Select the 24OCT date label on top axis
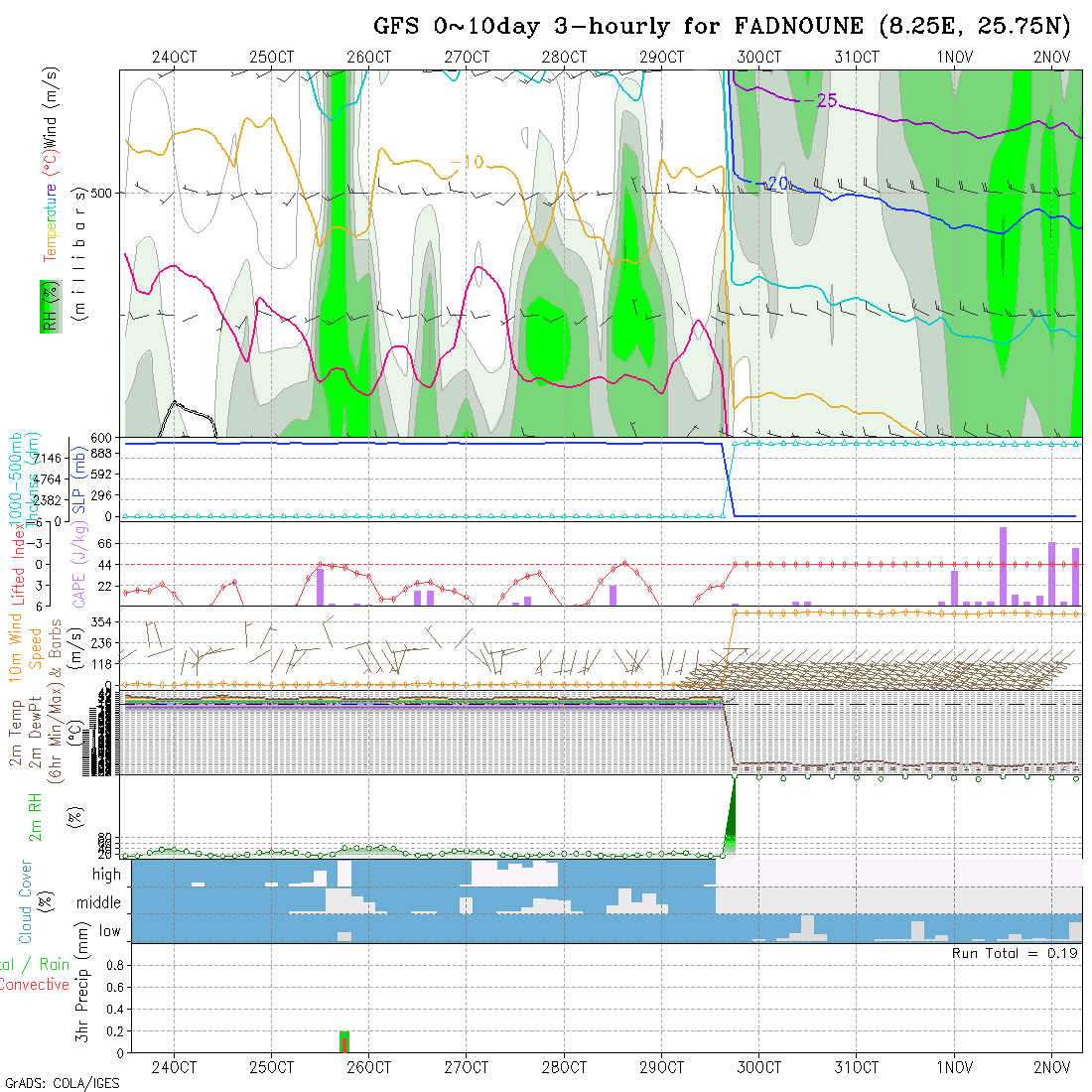1092x1092 pixels. (x=174, y=58)
